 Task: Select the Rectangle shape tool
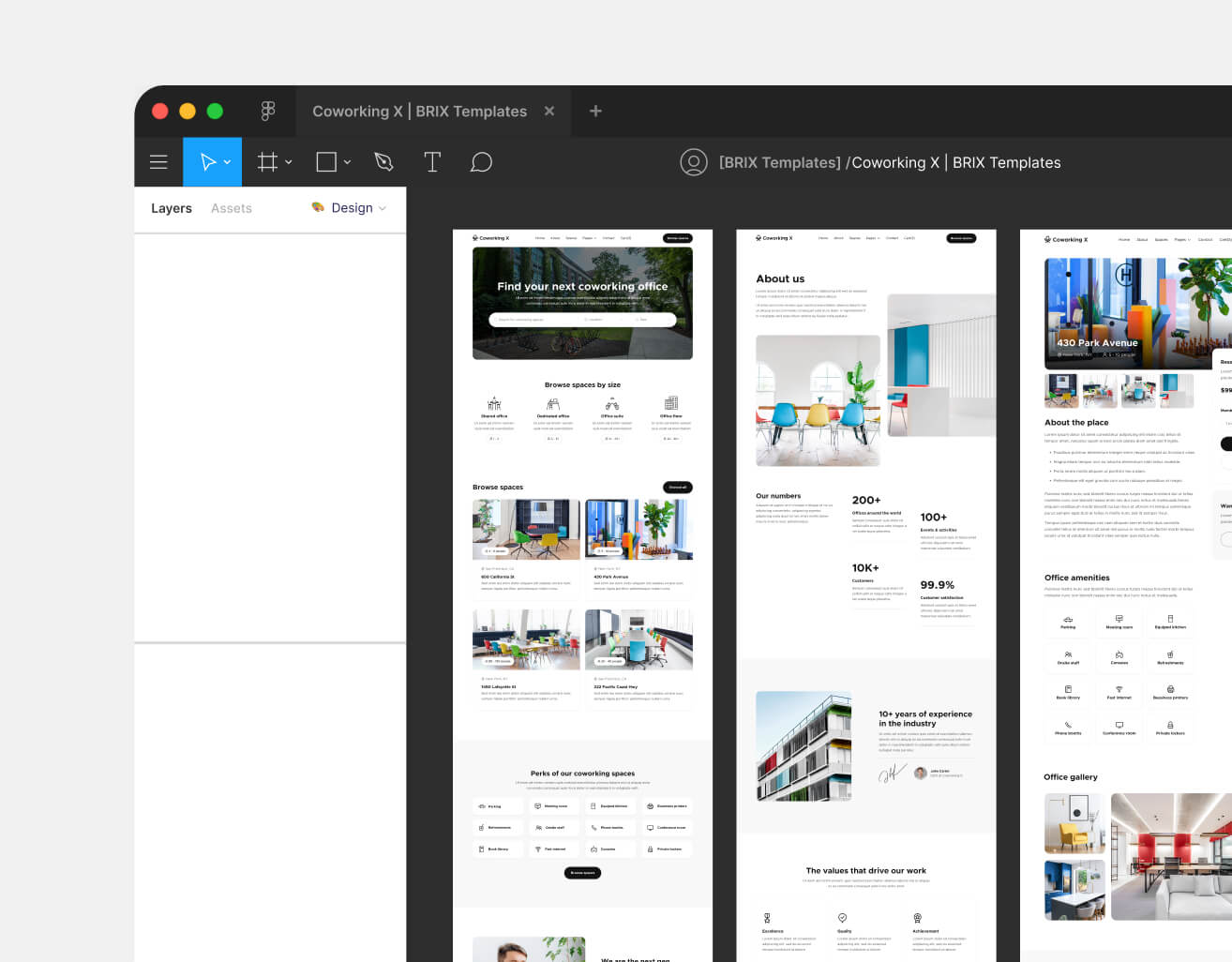pyautogui.click(x=326, y=161)
